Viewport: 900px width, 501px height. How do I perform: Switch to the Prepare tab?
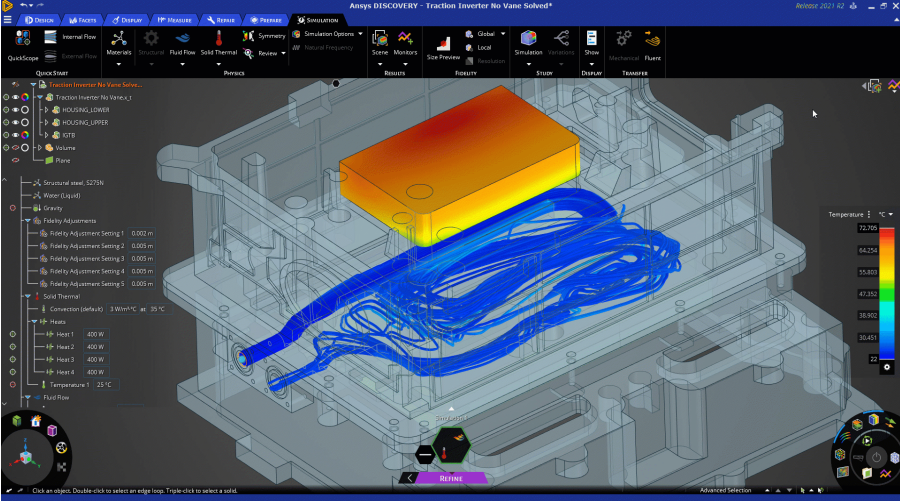click(266, 20)
